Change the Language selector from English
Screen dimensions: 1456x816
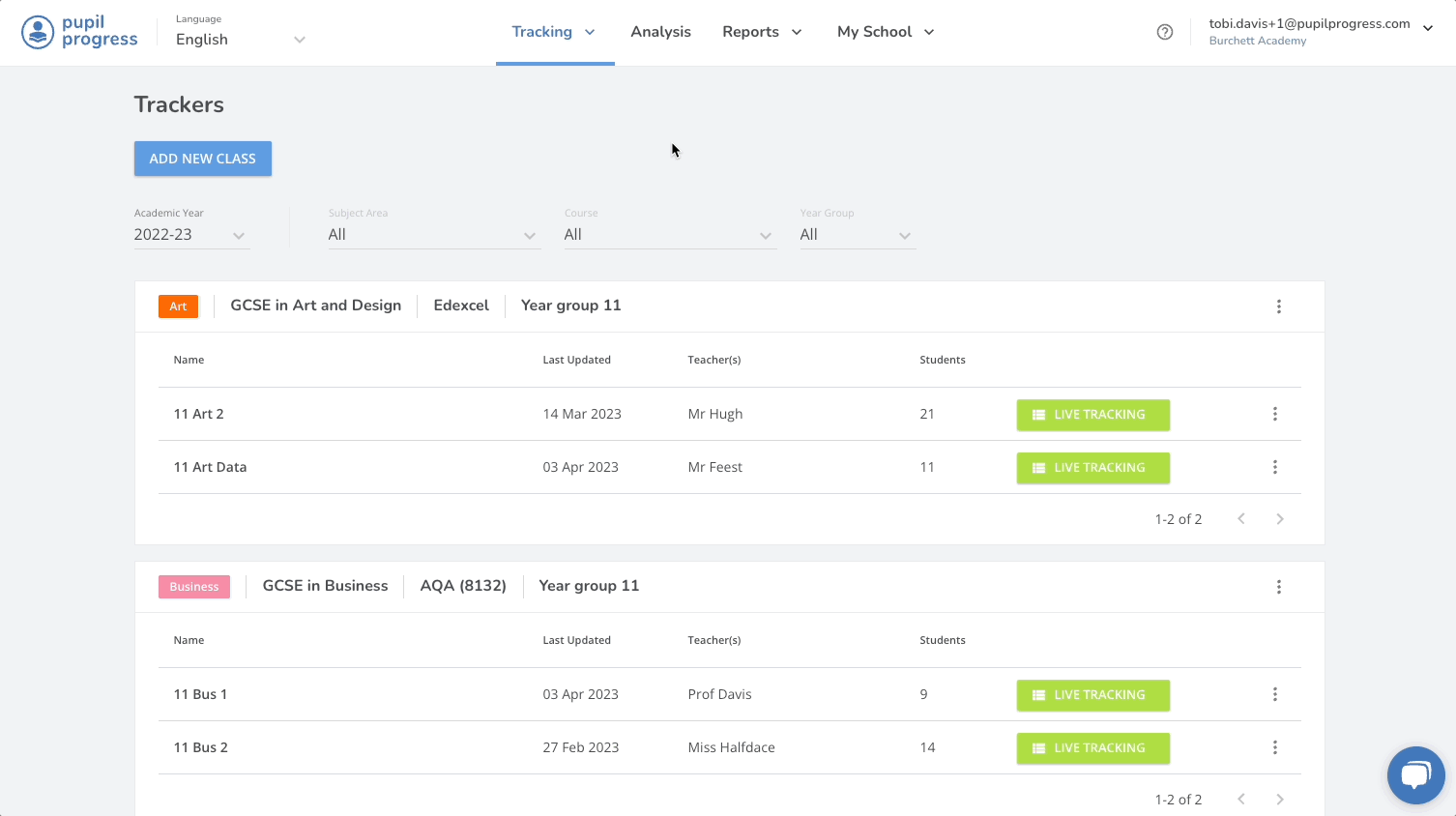240,40
